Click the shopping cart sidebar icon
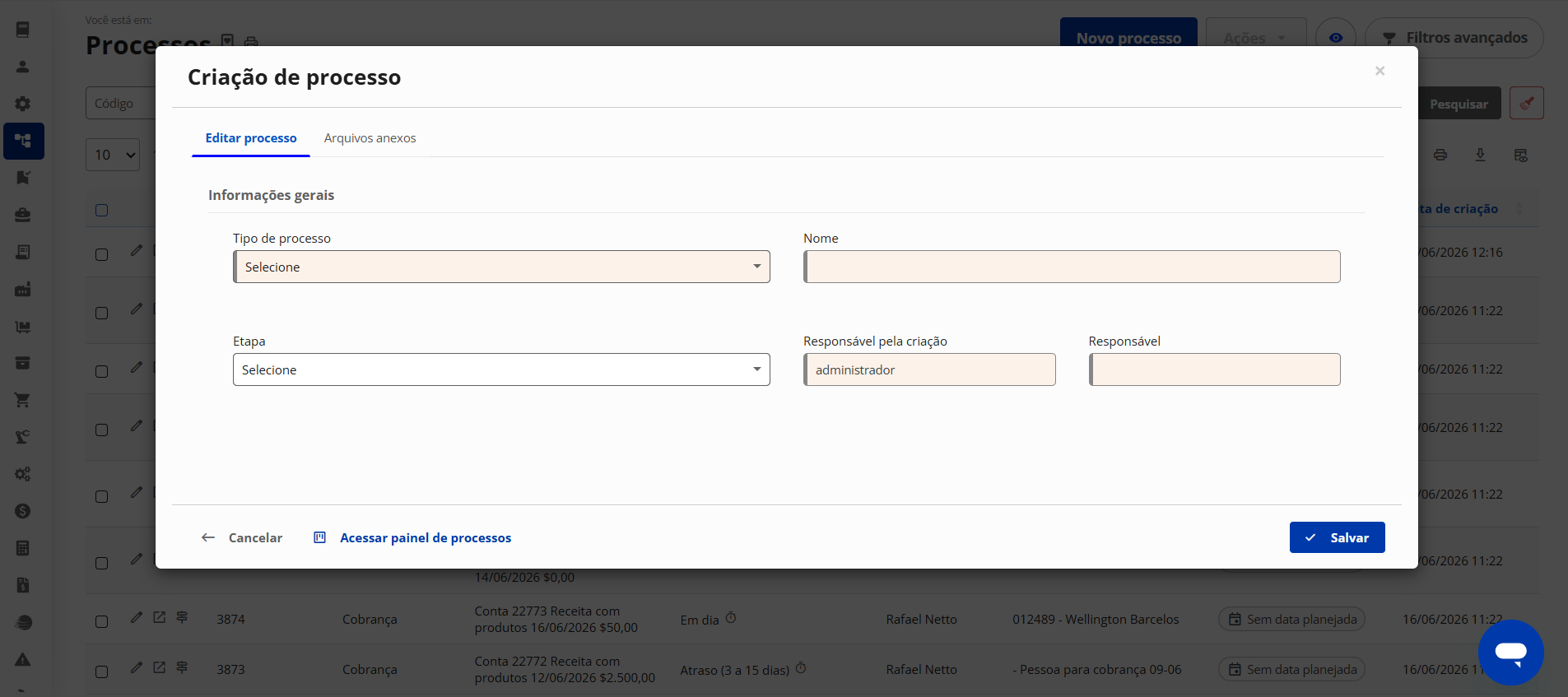 23,400
